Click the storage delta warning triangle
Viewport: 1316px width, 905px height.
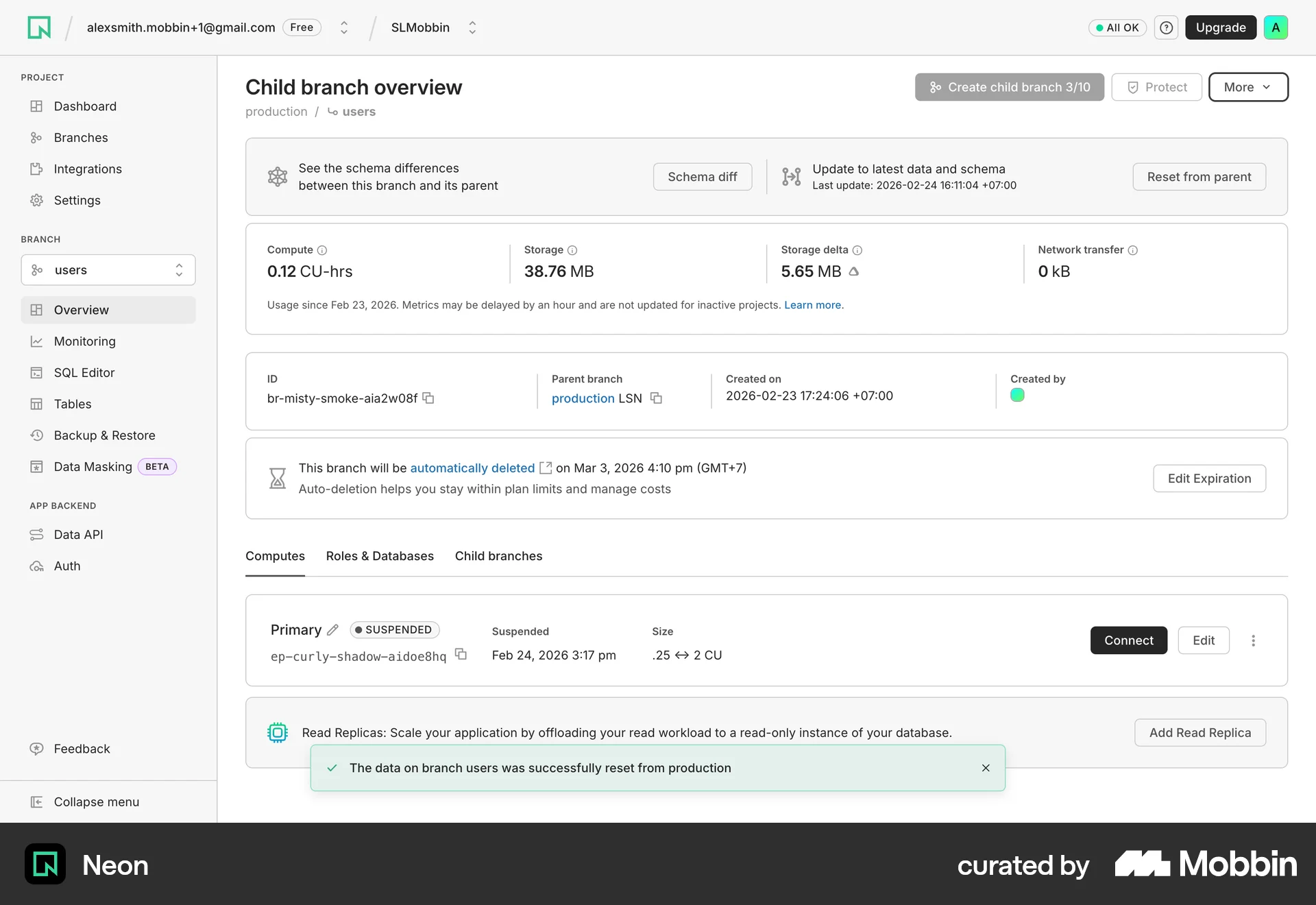(854, 271)
